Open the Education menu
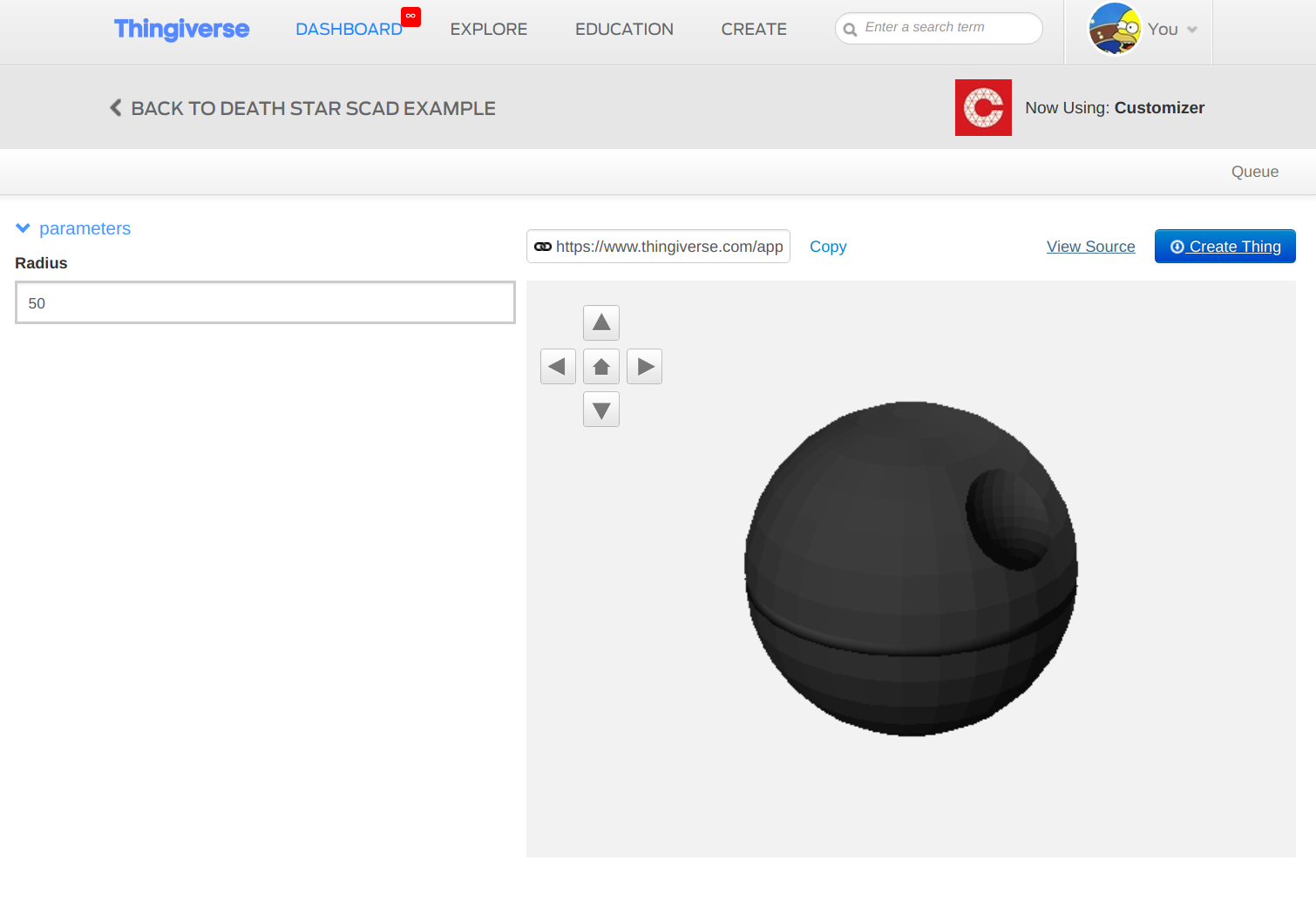1316x901 pixels. coord(624,30)
